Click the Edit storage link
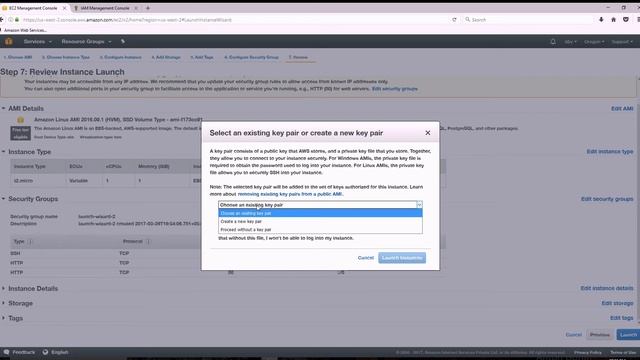 click(617, 303)
